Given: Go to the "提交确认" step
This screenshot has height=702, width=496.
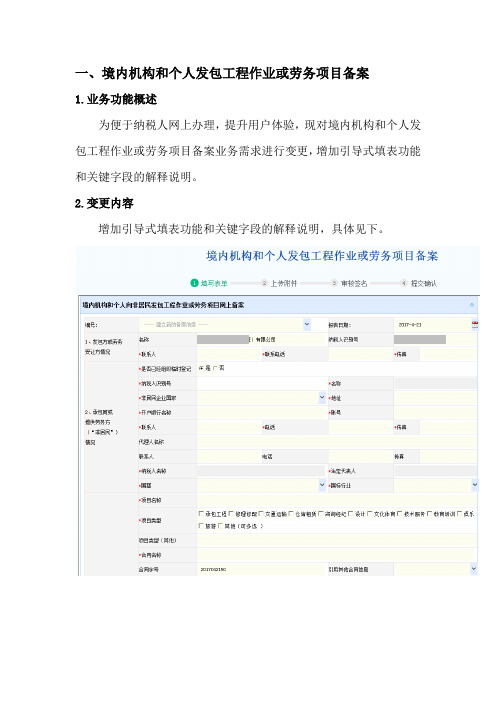Looking at the screenshot, I should (x=419, y=283).
